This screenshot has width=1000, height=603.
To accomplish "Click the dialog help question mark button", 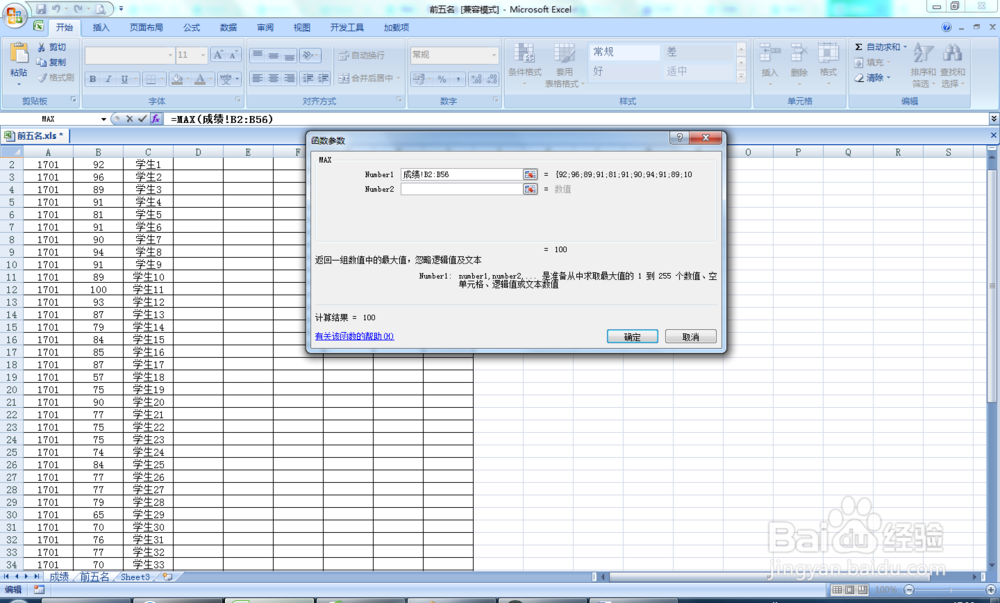I will click(679, 138).
